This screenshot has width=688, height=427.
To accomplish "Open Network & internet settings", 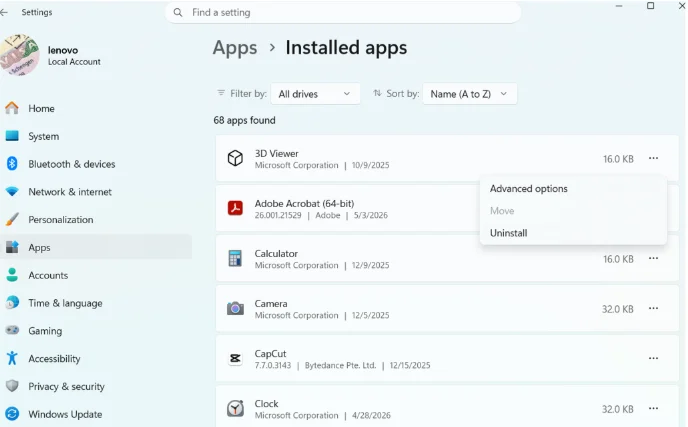I will [x=96, y=192].
